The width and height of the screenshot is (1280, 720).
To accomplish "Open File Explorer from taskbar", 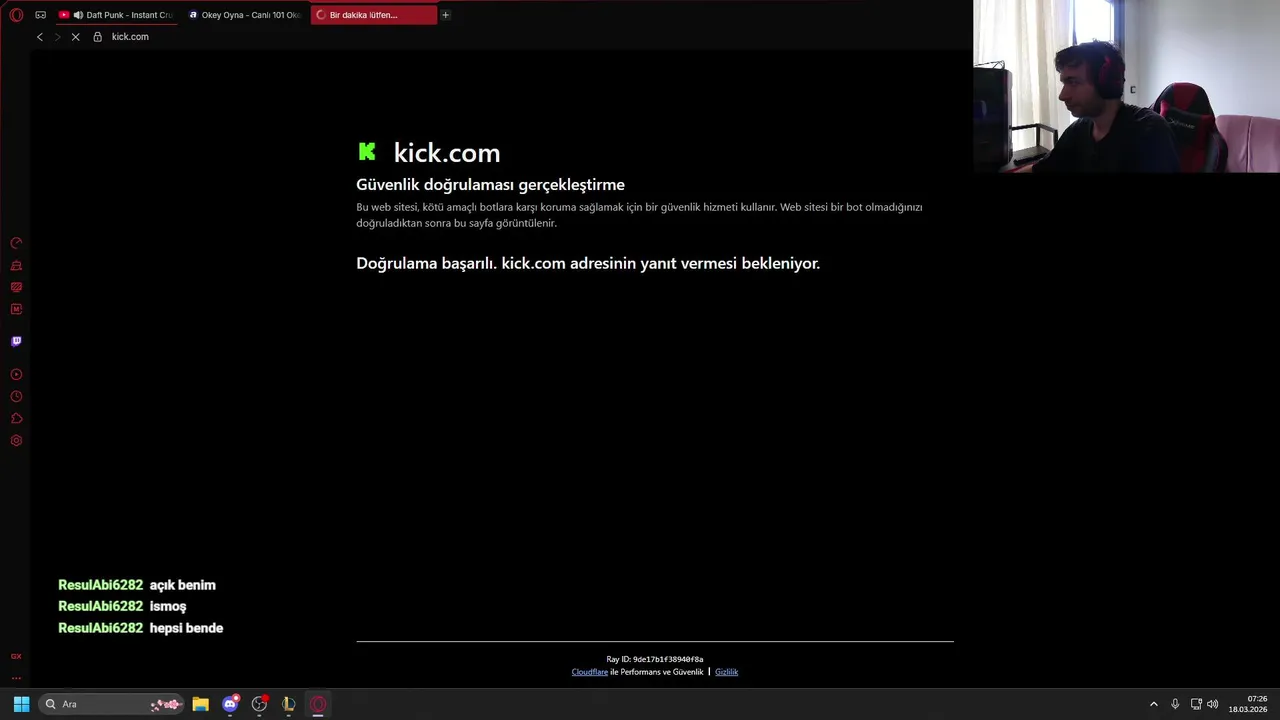I will (200, 704).
